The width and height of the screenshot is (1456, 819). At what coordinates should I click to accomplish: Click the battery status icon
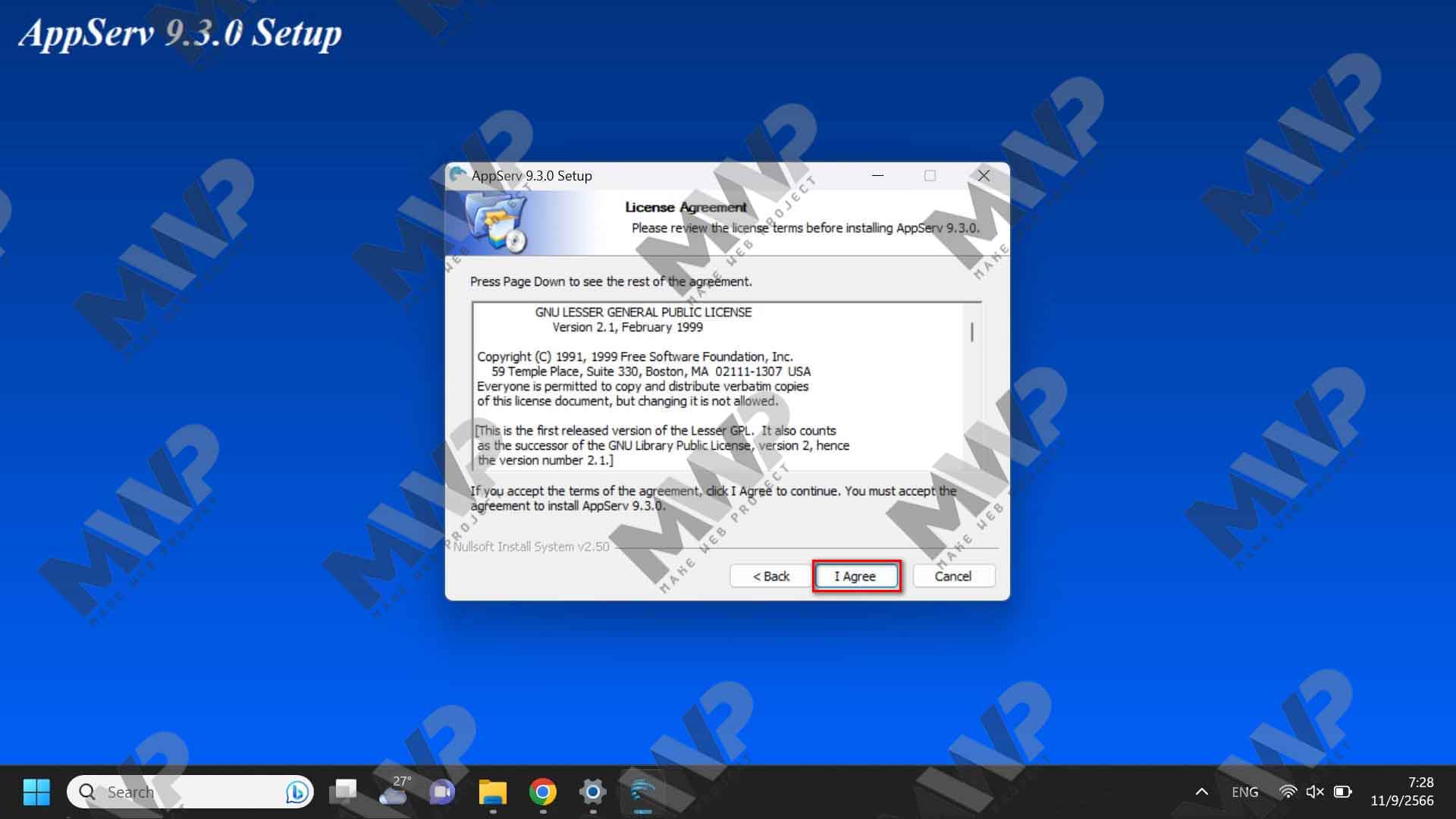point(1343,792)
